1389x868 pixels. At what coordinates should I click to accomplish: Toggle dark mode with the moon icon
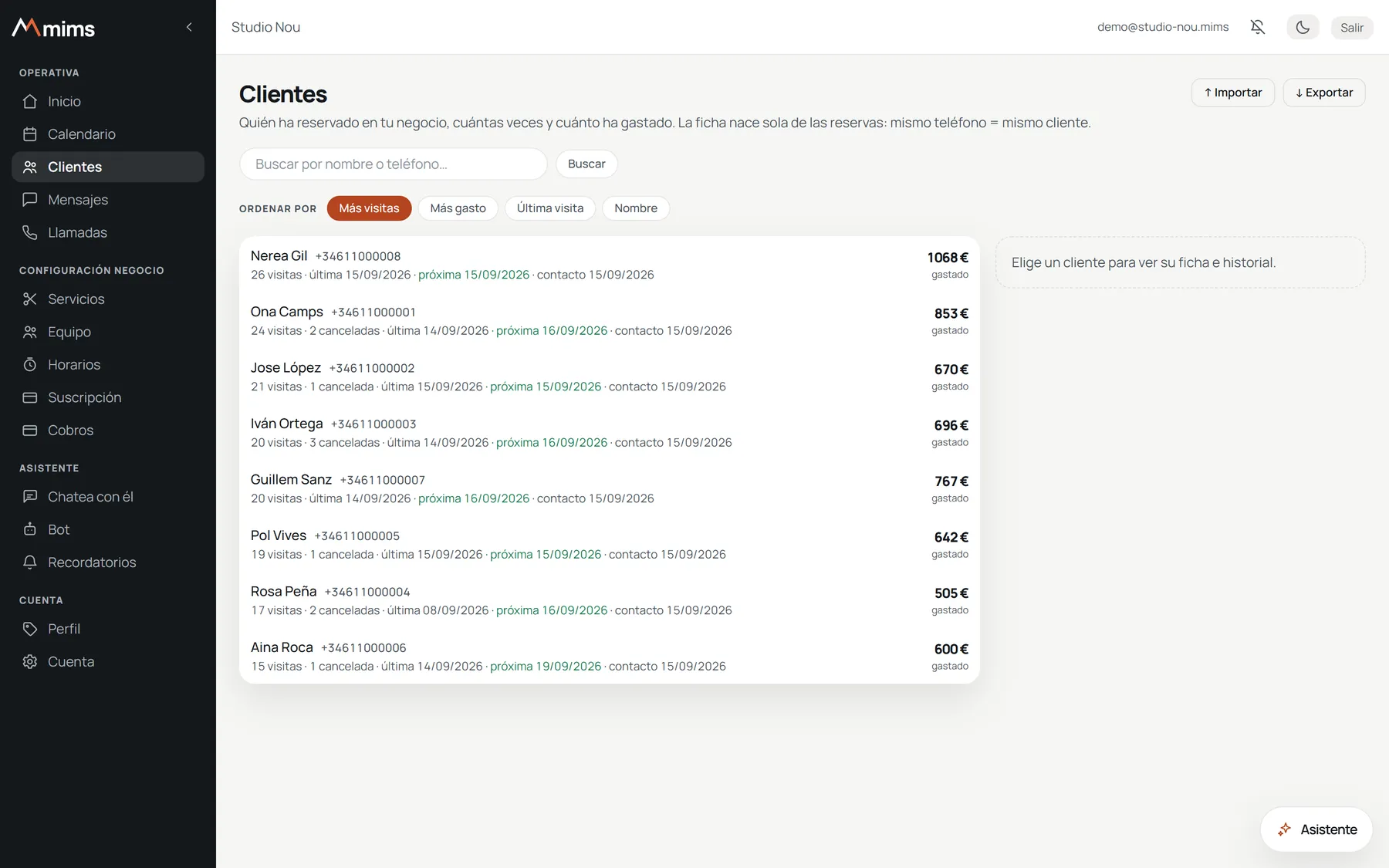pos(1303,27)
